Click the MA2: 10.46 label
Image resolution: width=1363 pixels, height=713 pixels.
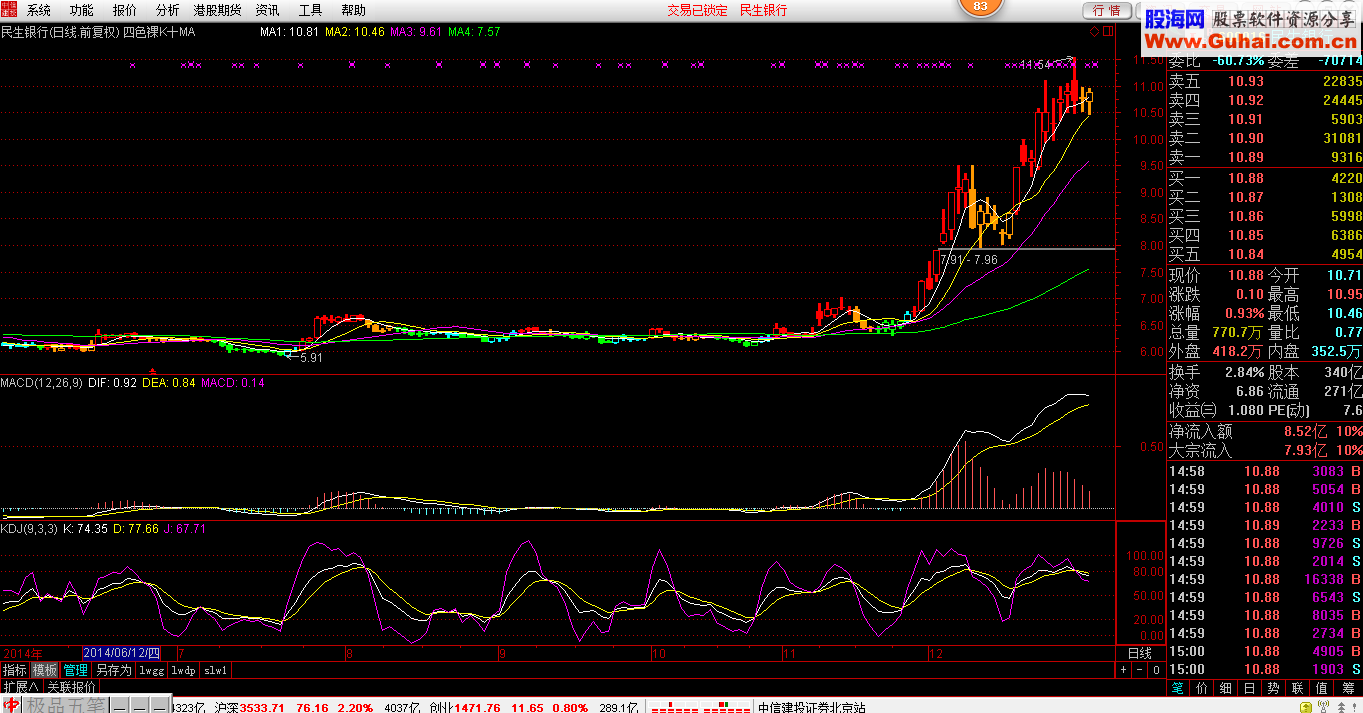click(x=356, y=32)
